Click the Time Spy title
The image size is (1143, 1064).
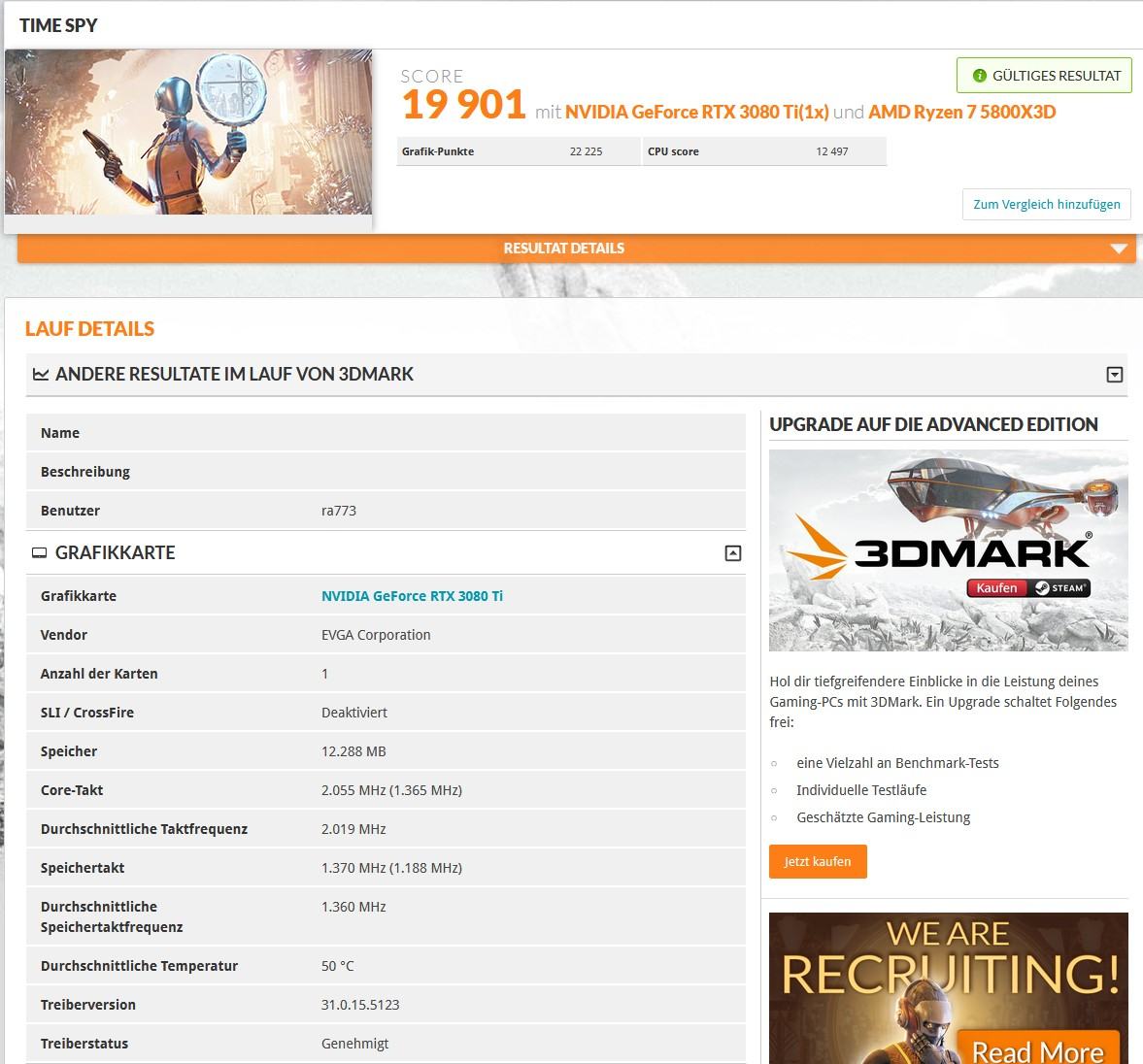pyautogui.click(x=58, y=25)
